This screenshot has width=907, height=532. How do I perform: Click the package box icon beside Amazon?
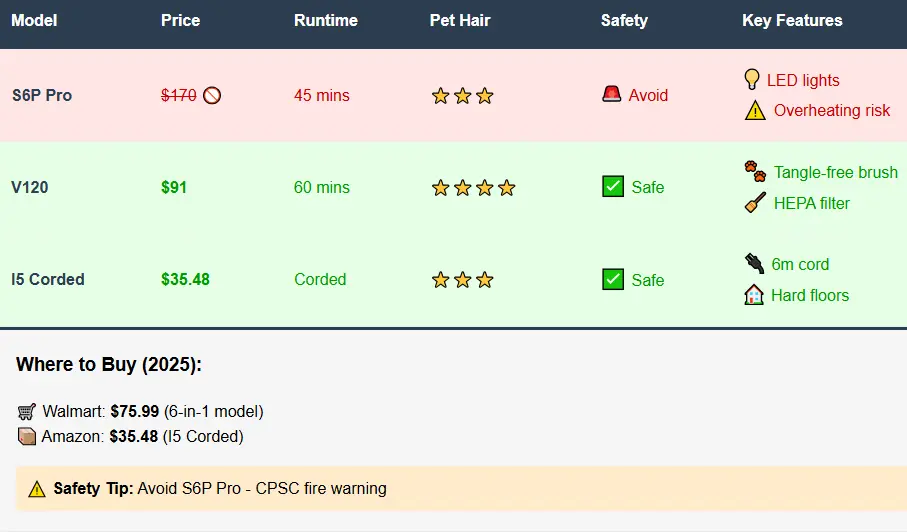click(x=27, y=436)
